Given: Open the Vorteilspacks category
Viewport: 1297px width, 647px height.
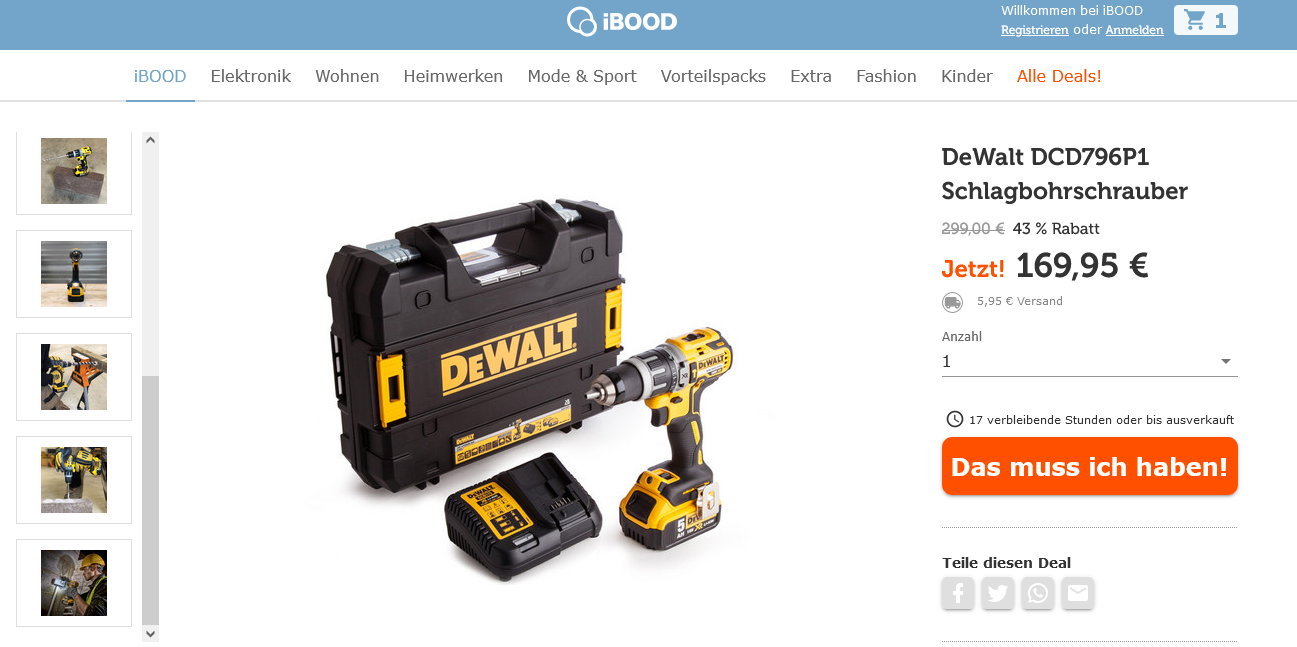Looking at the screenshot, I should coord(713,76).
